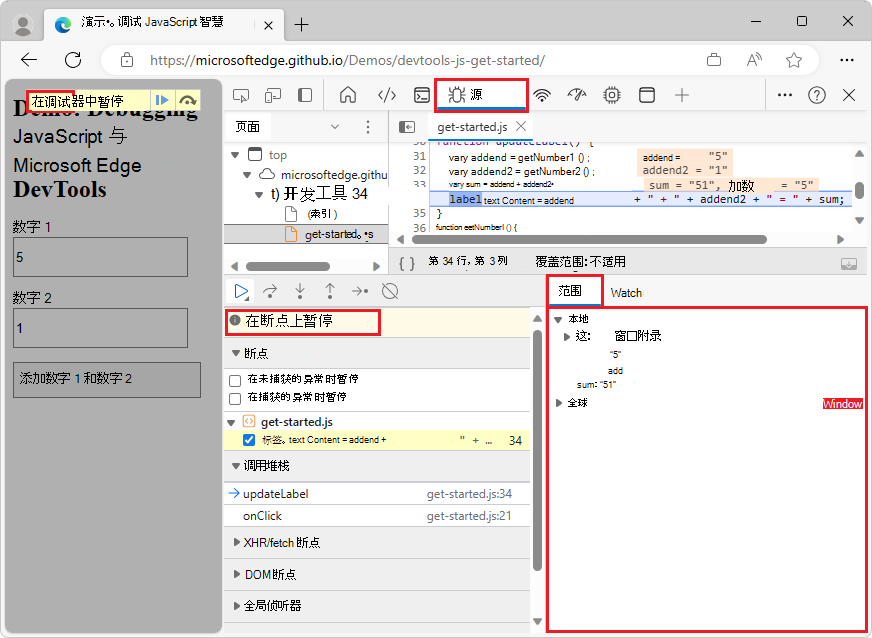Switch to the 范围 scope tab
This screenshot has width=872, height=638.
coord(574,290)
